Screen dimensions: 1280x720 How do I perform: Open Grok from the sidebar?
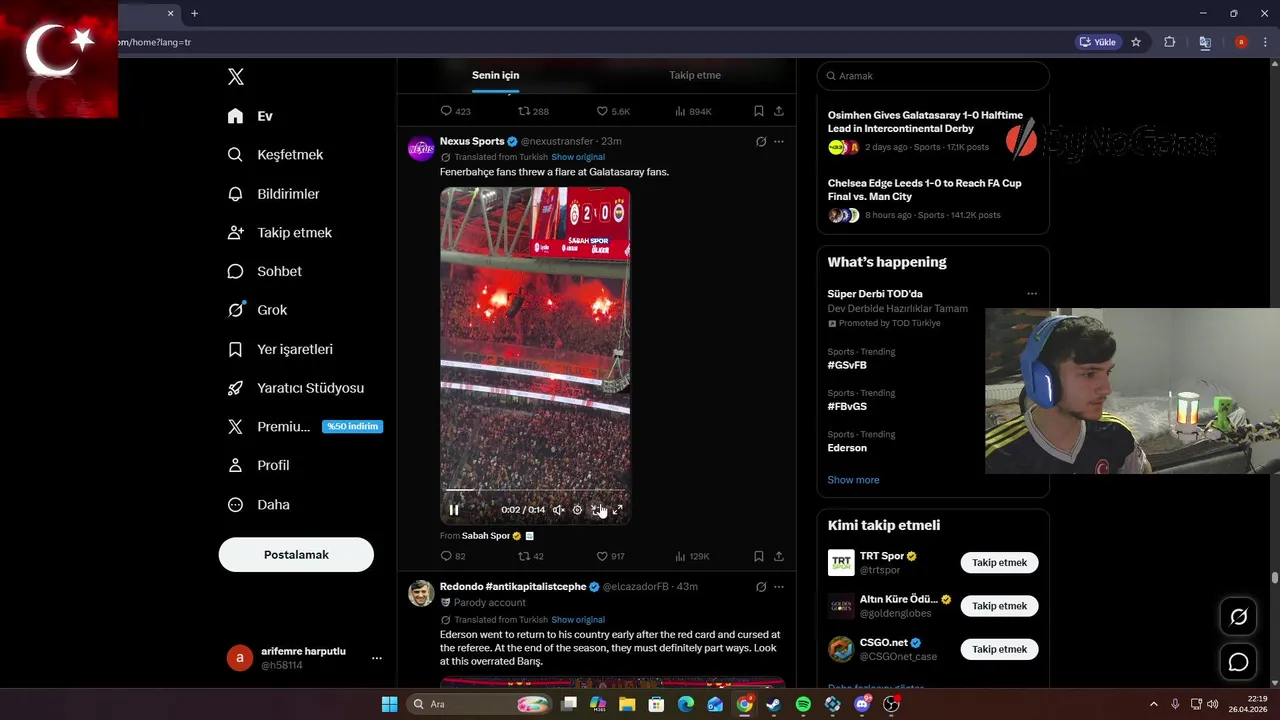click(257, 310)
